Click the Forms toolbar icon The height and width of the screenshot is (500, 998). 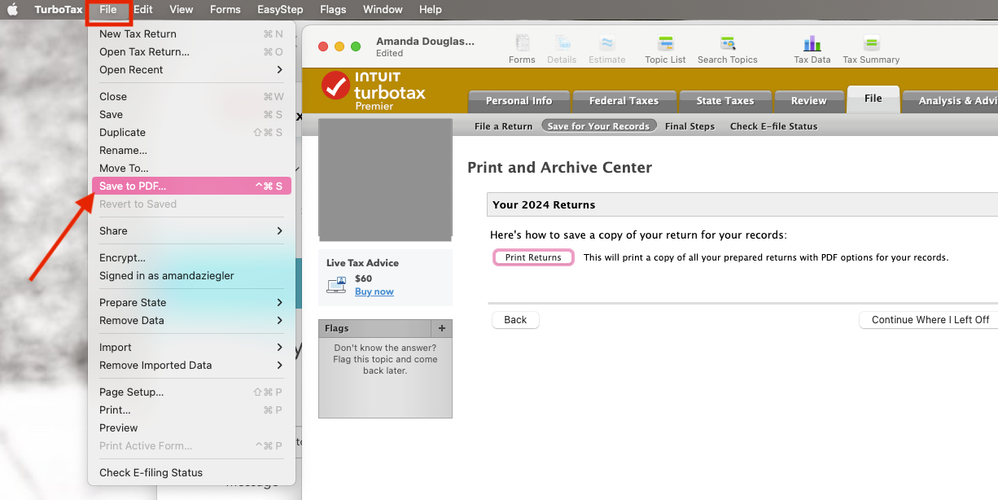(522, 50)
